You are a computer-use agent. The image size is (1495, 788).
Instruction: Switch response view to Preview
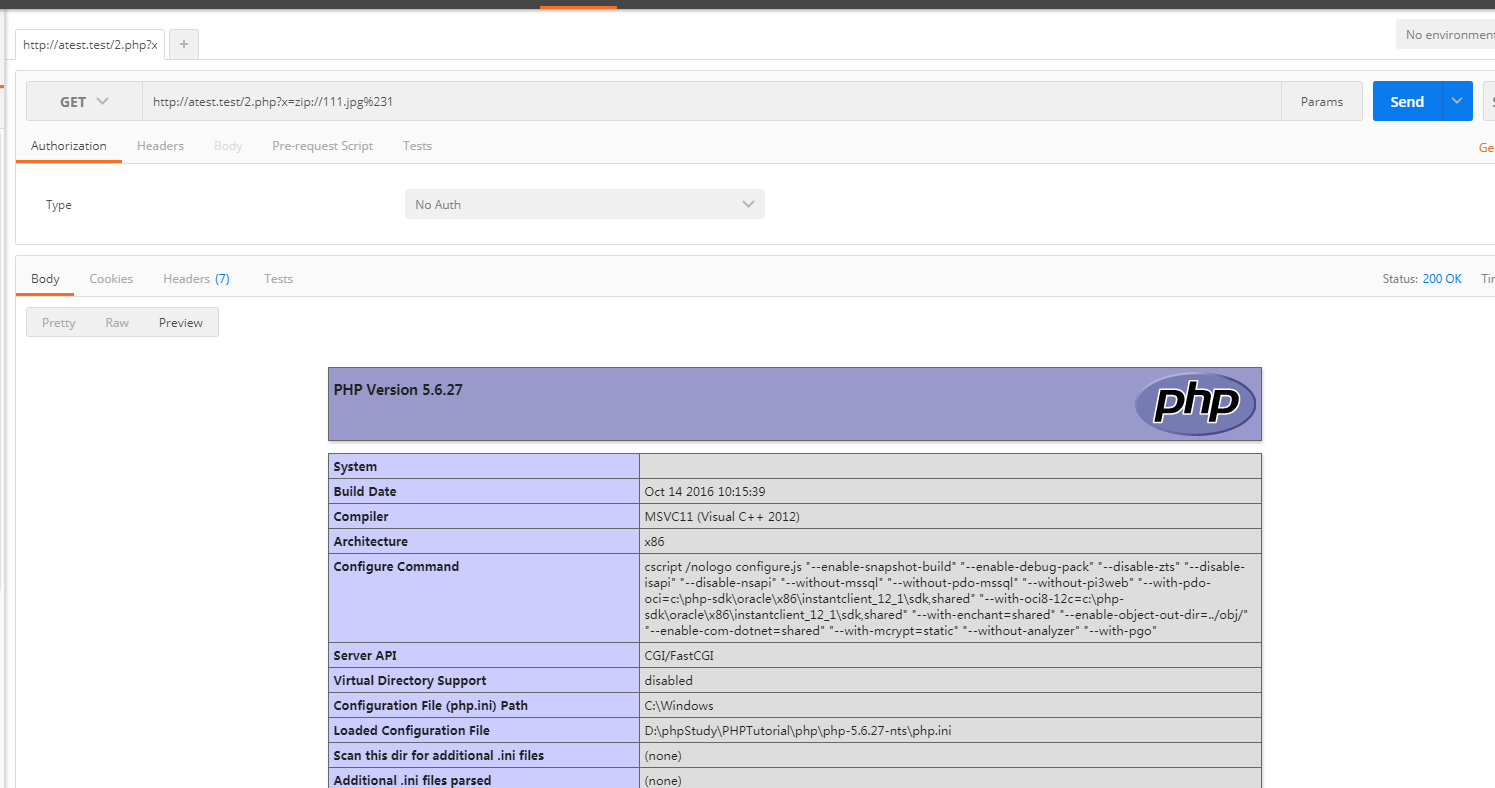pos(181,322)
